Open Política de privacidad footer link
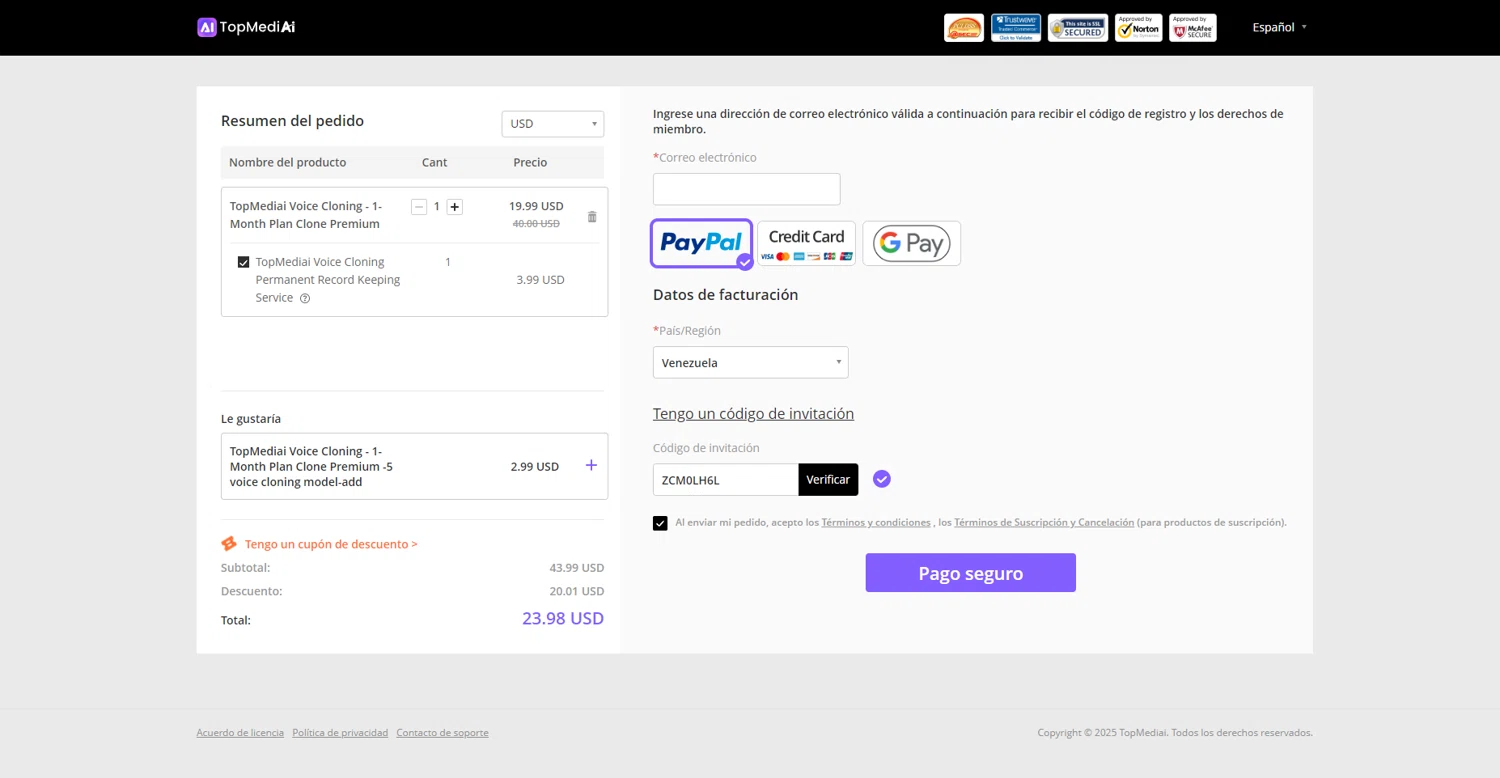 pos(340,733)
